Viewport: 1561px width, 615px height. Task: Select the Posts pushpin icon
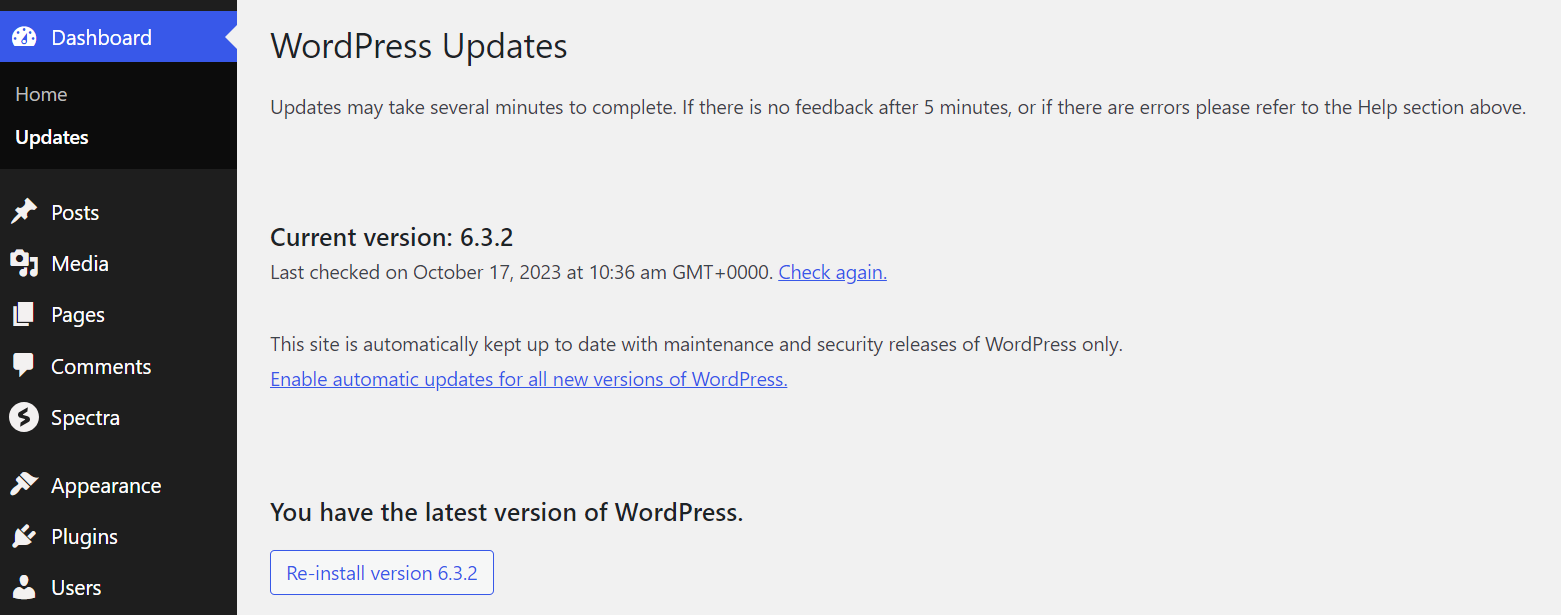click(x=25, y=211)
